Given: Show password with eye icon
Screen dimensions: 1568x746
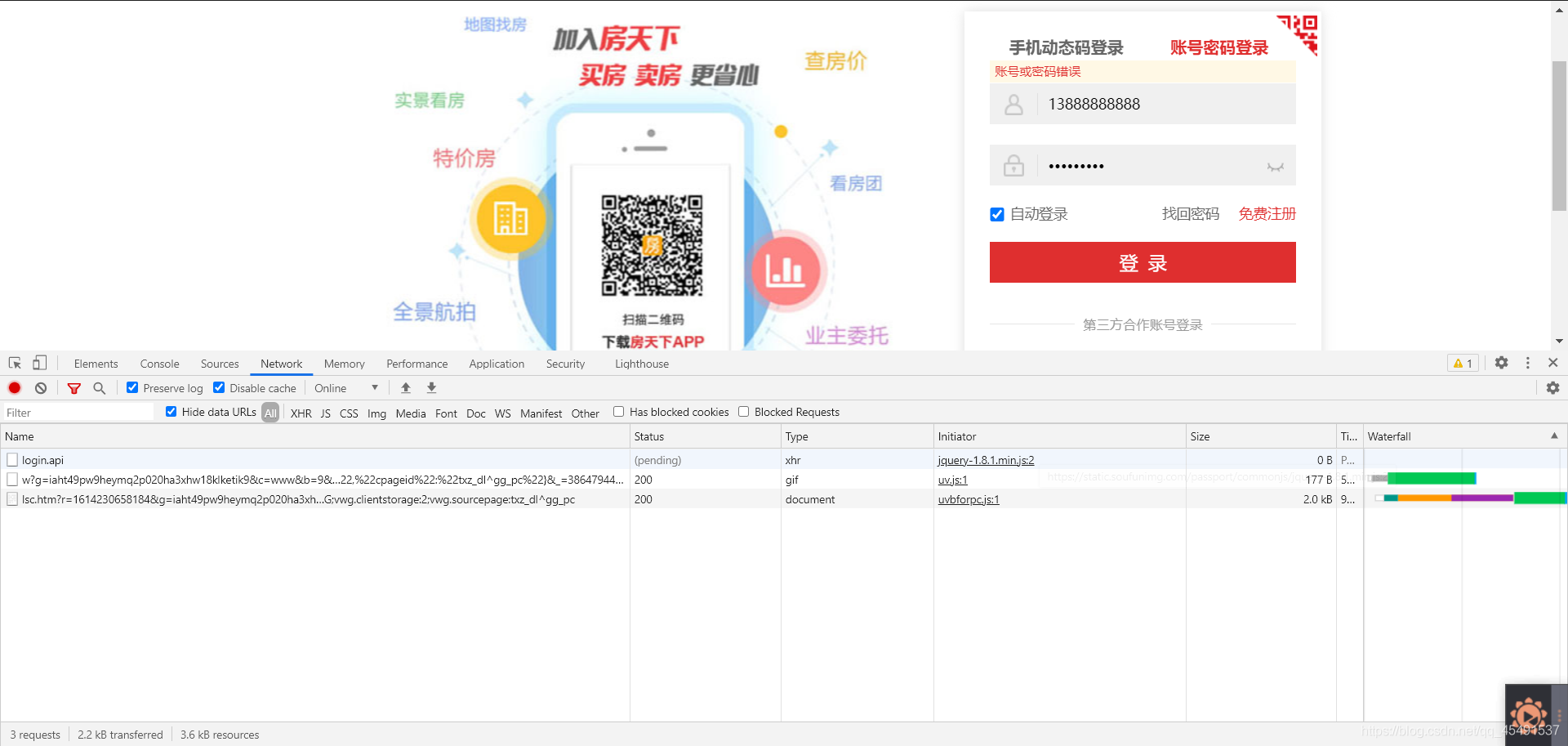Looking at the screenshot, I should click(1275, 167).
